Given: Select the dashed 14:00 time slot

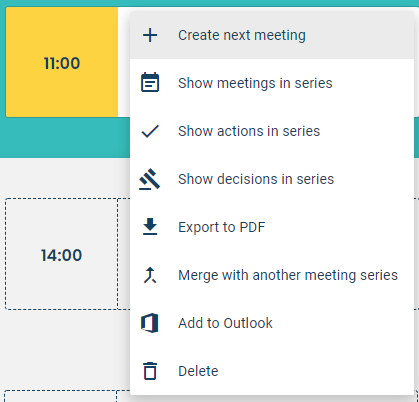Looking at the screenshot, I should (x=61, y=254).
